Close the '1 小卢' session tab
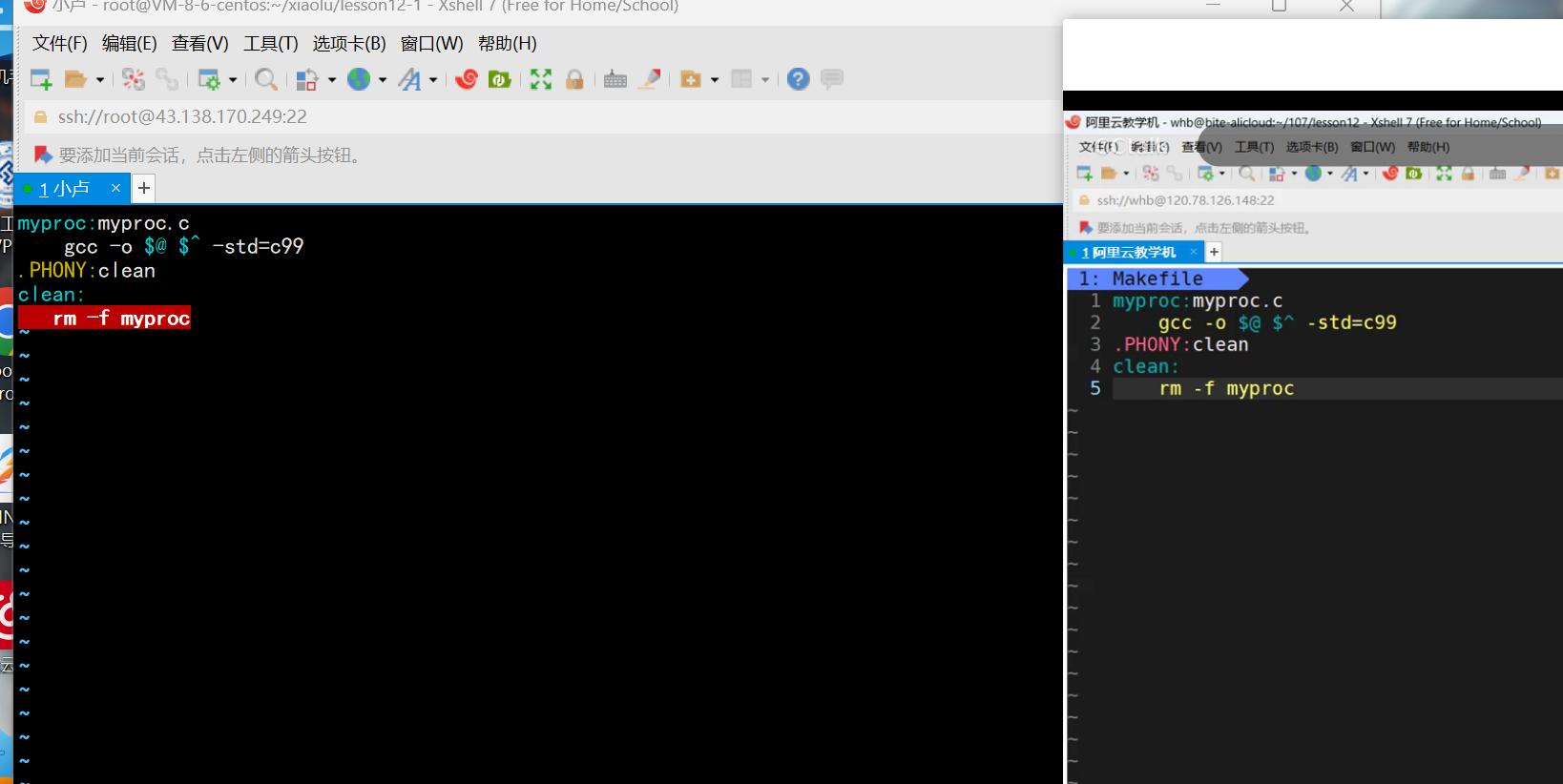Image resolution: width=1563 pixels, height=784 pixels. [115, 188]
